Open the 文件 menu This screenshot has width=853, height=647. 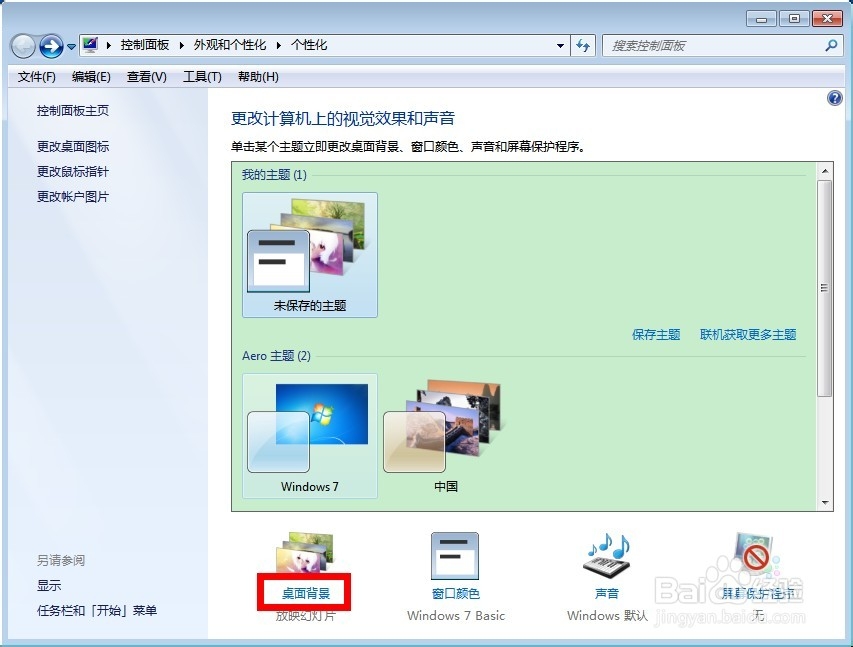coord(37,76)
